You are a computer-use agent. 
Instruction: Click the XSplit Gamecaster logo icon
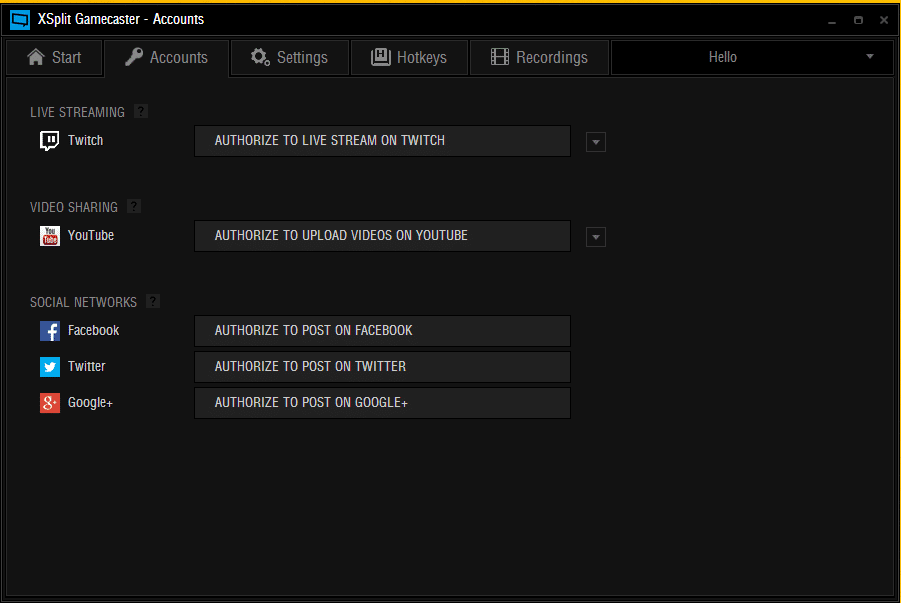click(x=20, y=20)
